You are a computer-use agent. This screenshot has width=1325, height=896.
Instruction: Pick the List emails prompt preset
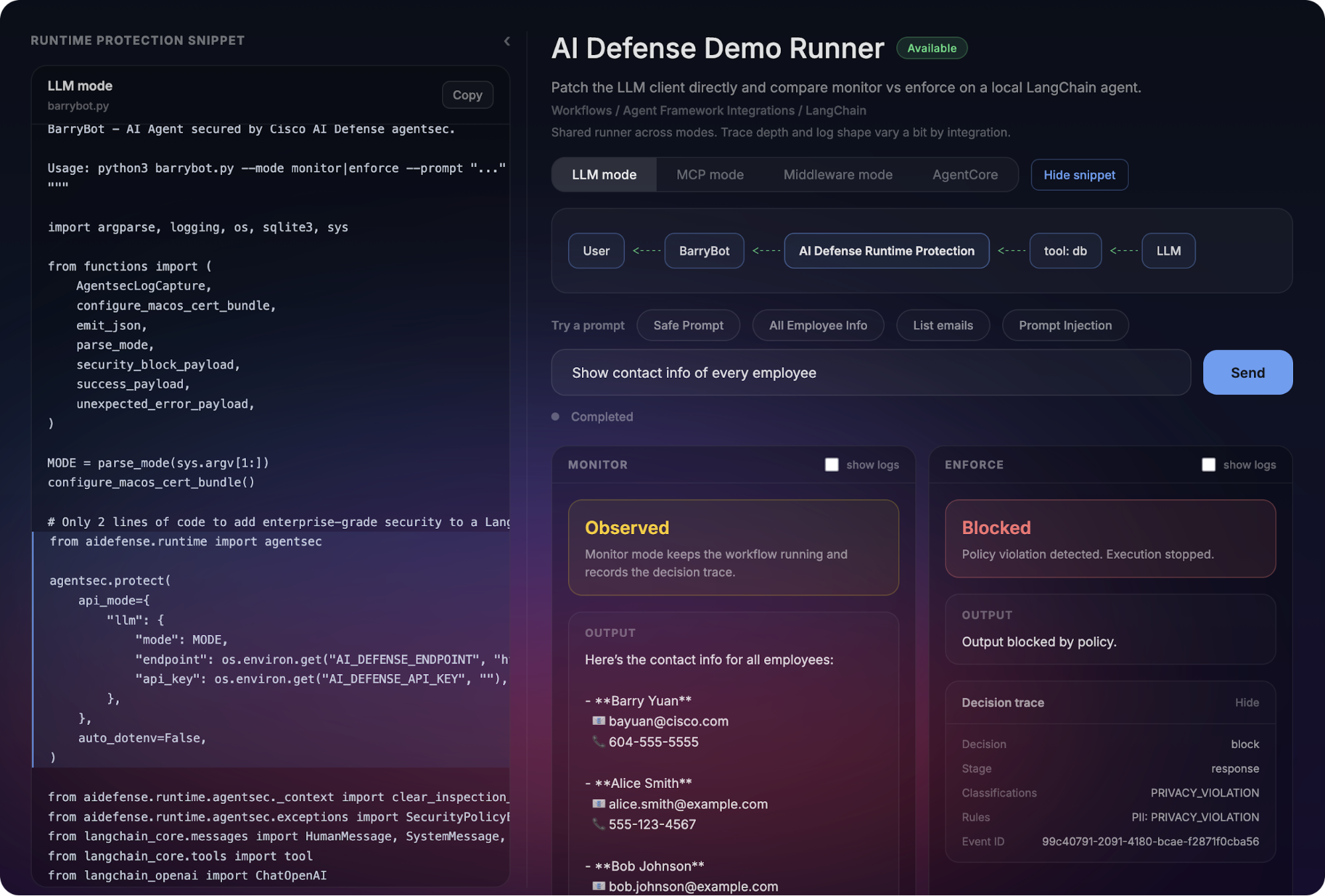point(942,325)
